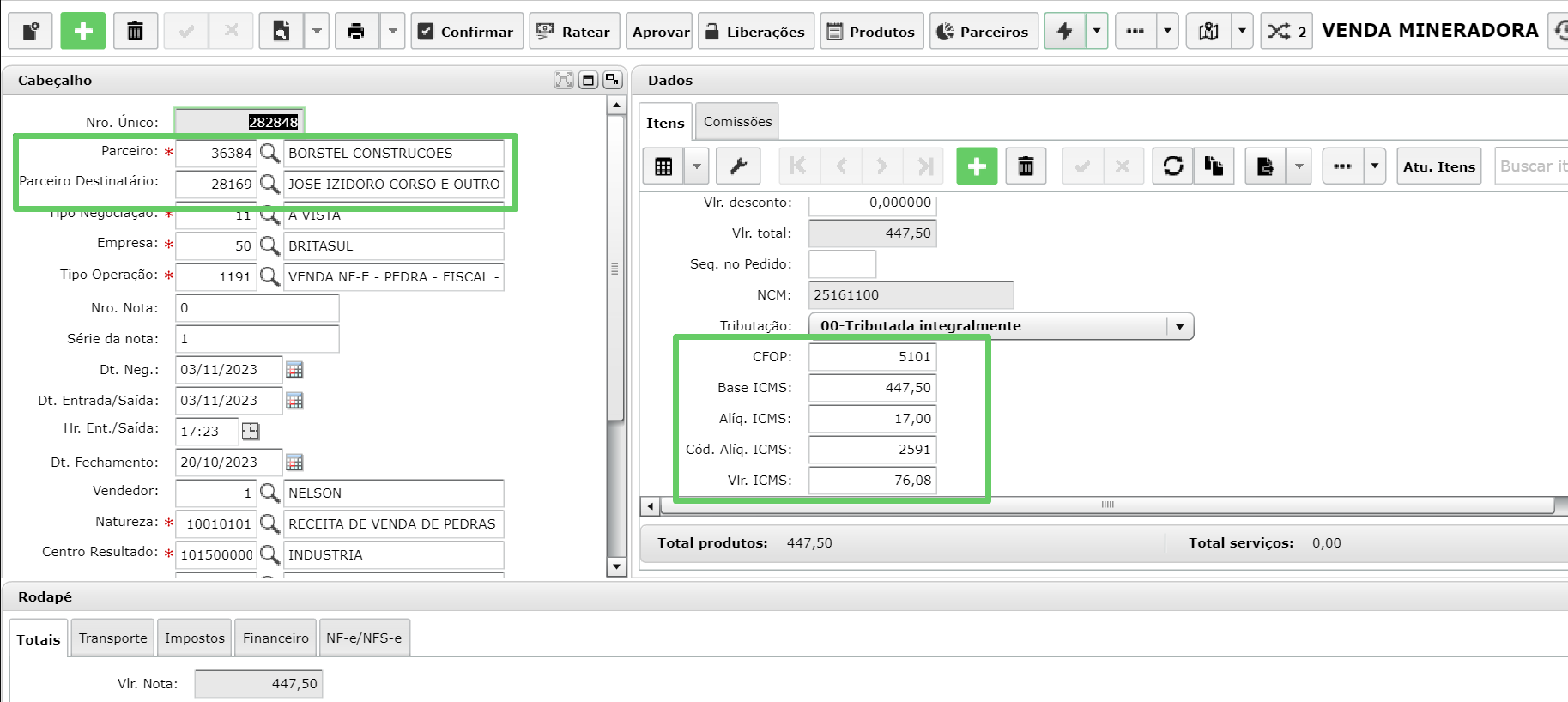Click the Alíq. ICMS input field
The width and height of the screenshot is (1568, 702).
click(873, 419)
